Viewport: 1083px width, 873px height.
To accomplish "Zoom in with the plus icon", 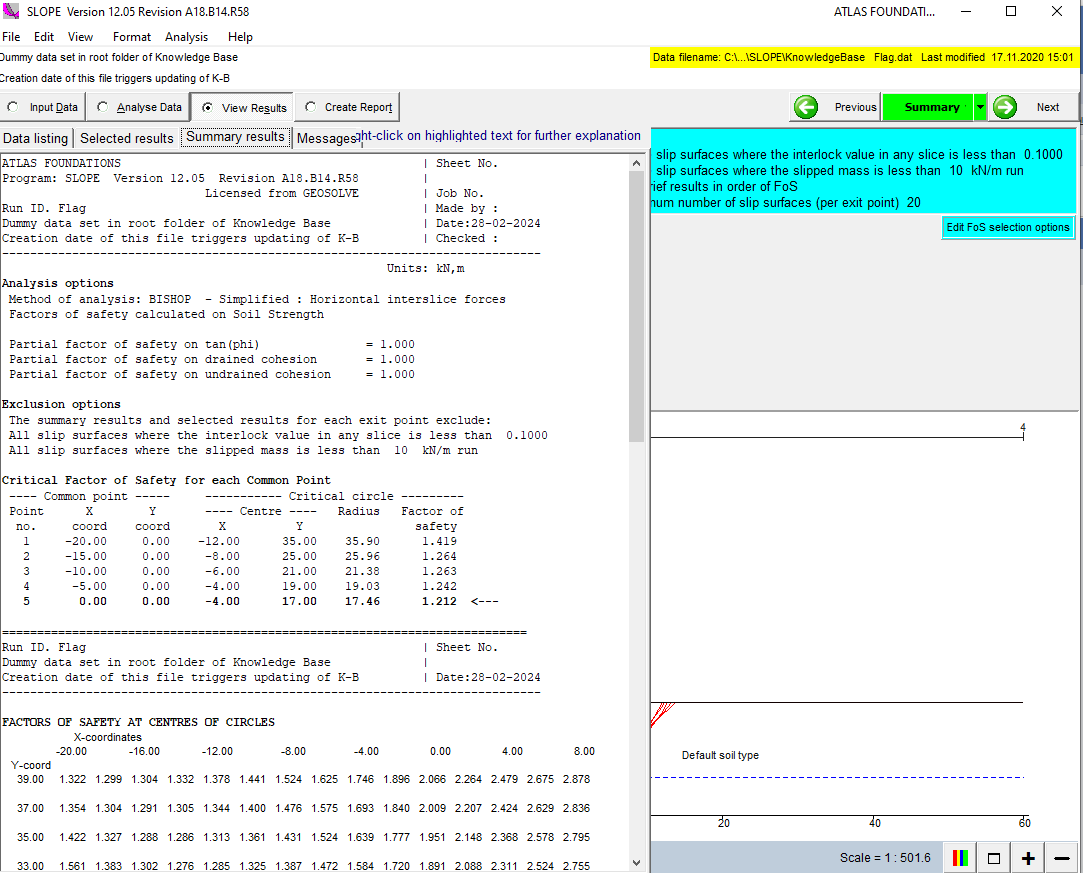I will pyautogui.click(x=1028, y=858).
